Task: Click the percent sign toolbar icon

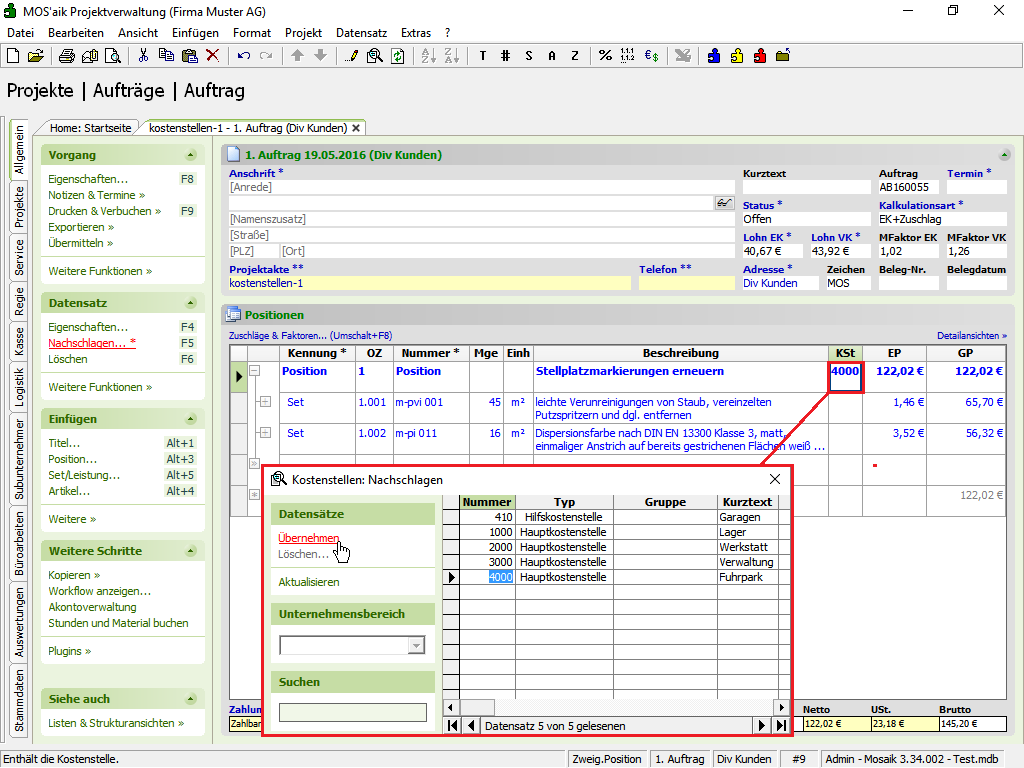Action: click(605, 56)
